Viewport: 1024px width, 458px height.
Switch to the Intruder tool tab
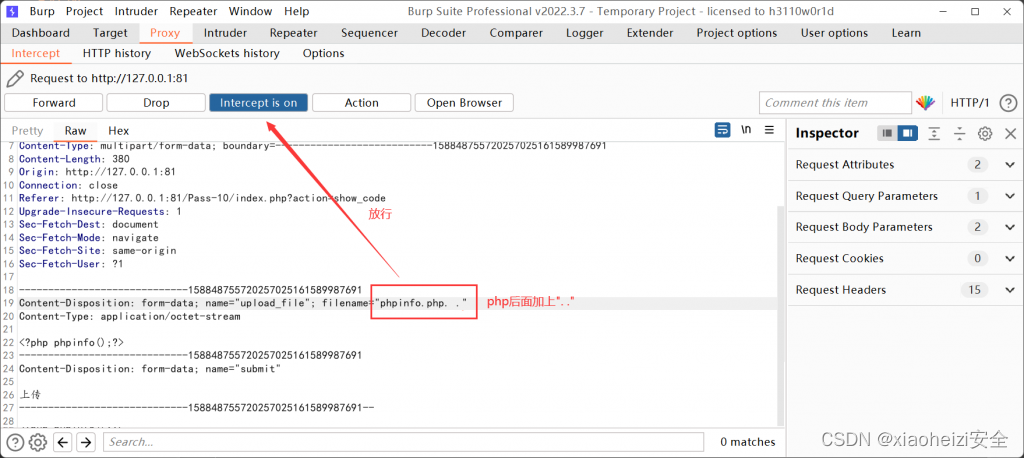(225, 33)
